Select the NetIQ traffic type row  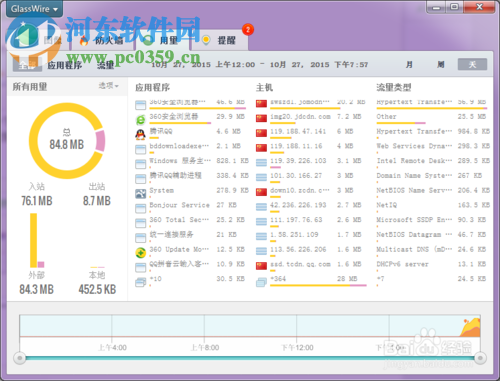[433, 206]
